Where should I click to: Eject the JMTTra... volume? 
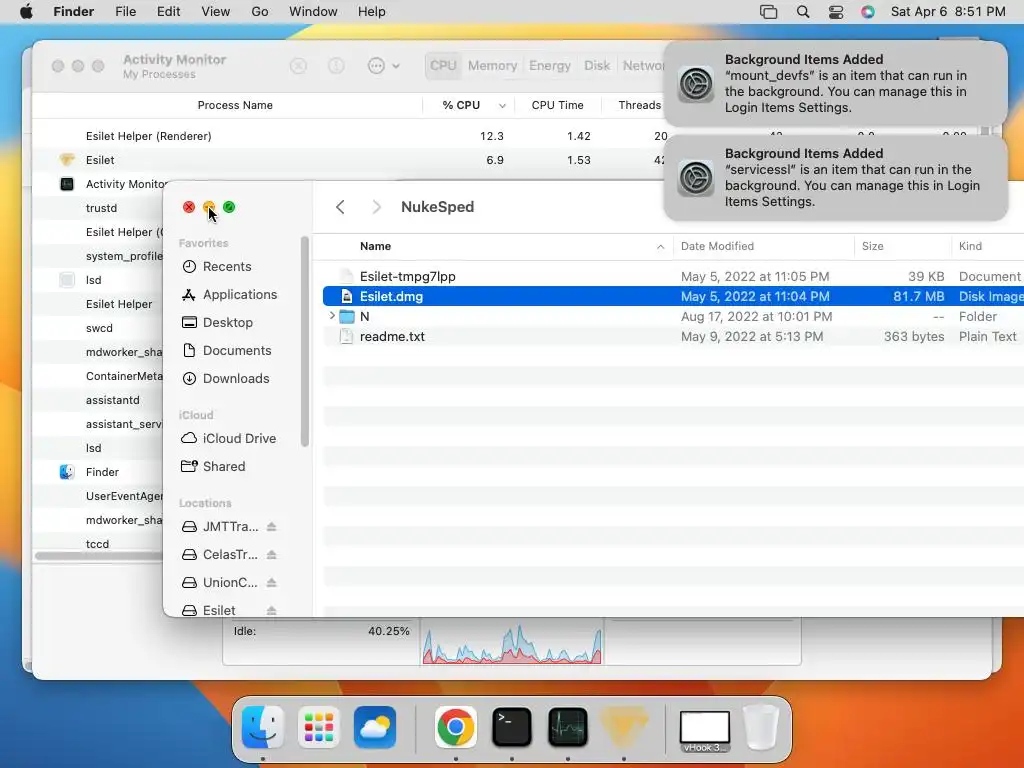coord(272,526)
